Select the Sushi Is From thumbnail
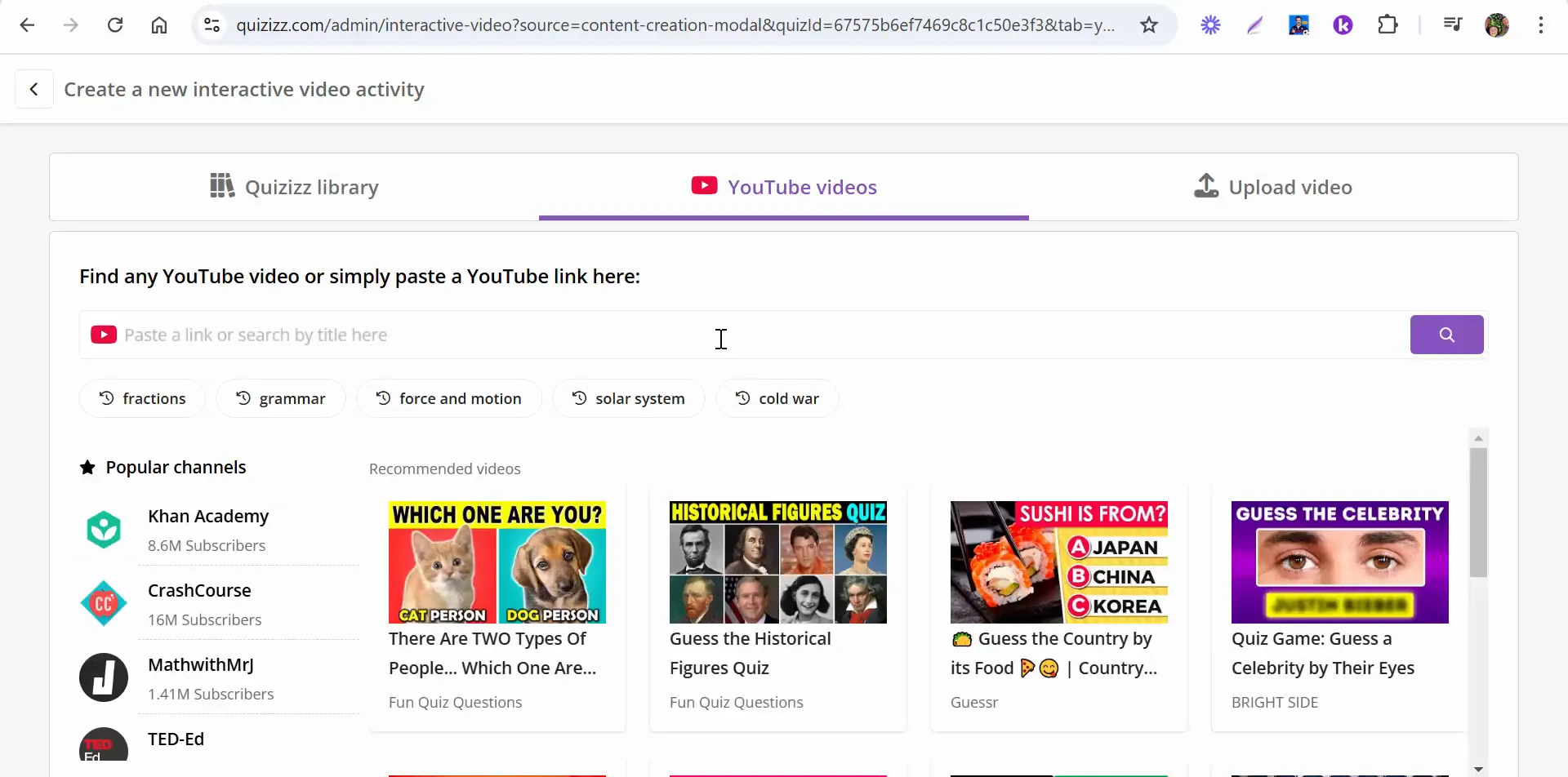This screenshot has height=777, width=1568. pos(1059,562)
